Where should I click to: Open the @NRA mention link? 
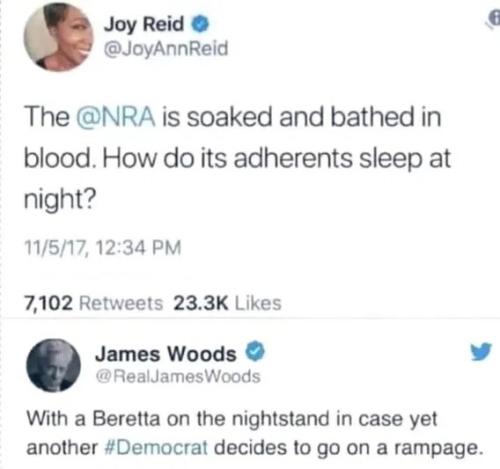tap(116, 117)
